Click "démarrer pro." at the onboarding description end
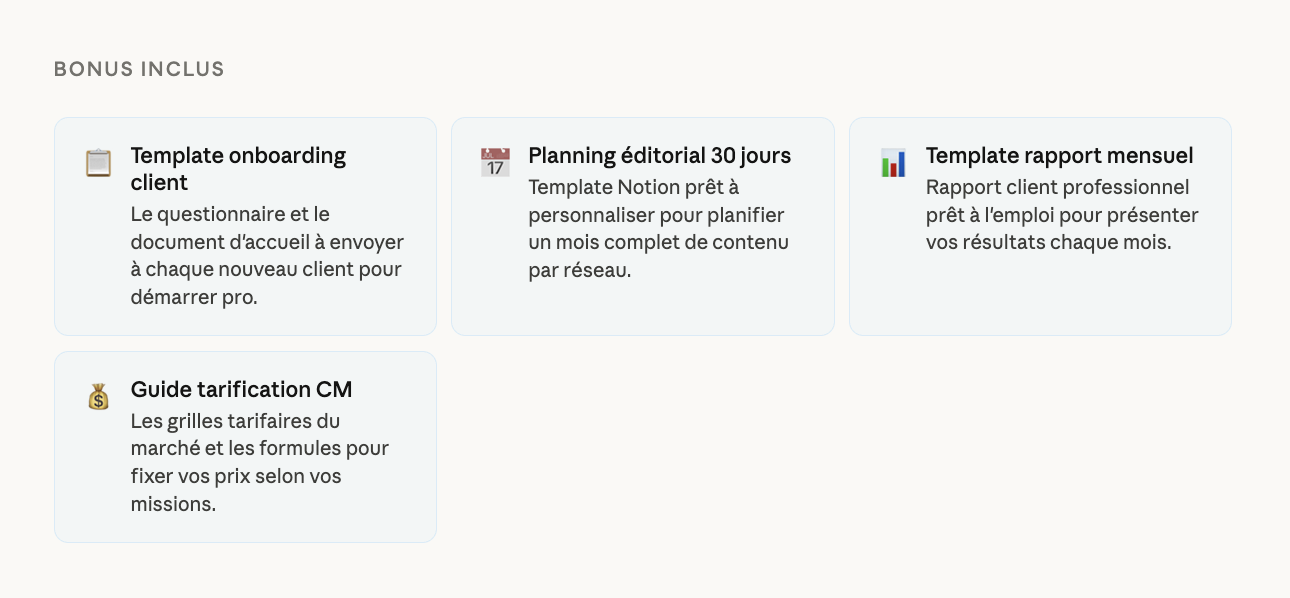This screenshot has height=598, width=1290. click(194, 298)
